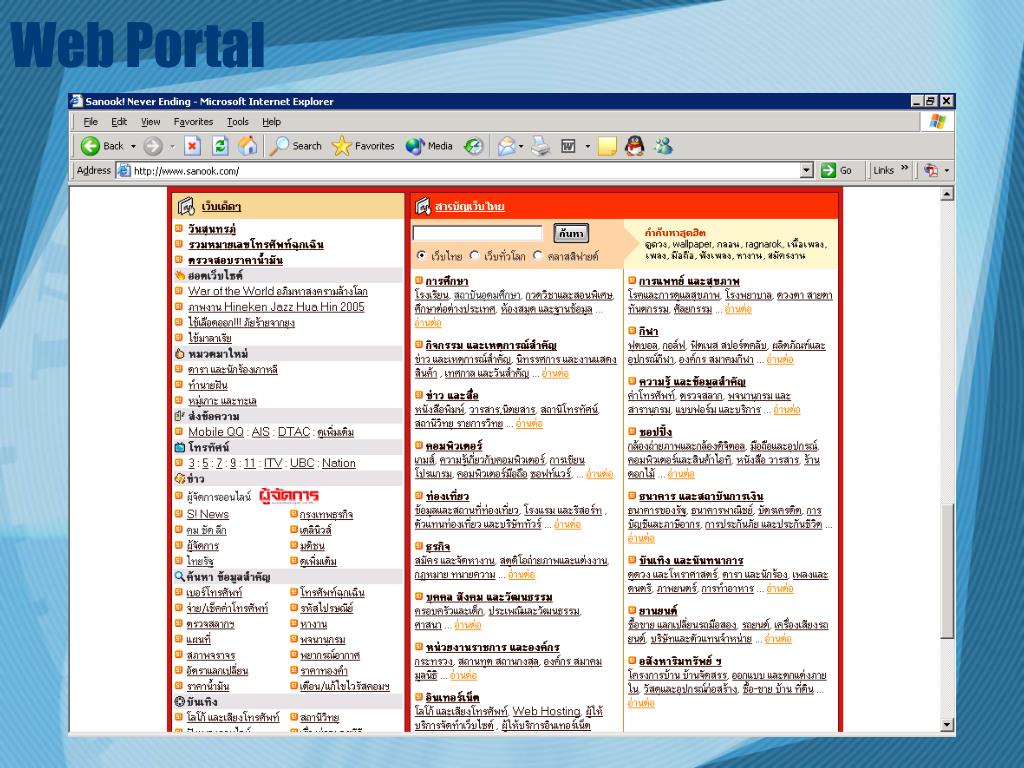Screen dimensions: 1024x768
Task: Open the Back button history dropdown arrow
Action: coord(133,146)
